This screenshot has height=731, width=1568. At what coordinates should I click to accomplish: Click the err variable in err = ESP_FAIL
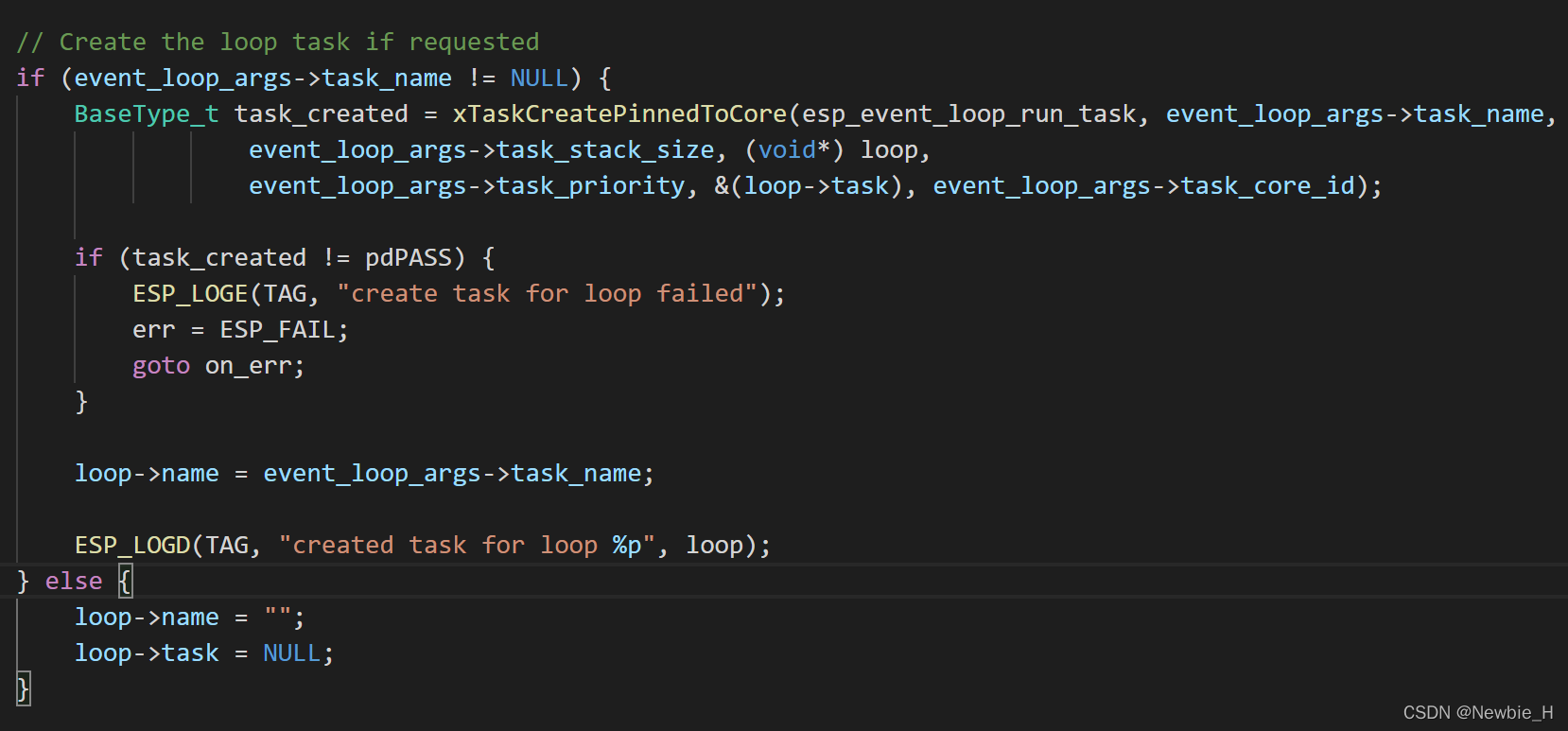coord(154,330)
